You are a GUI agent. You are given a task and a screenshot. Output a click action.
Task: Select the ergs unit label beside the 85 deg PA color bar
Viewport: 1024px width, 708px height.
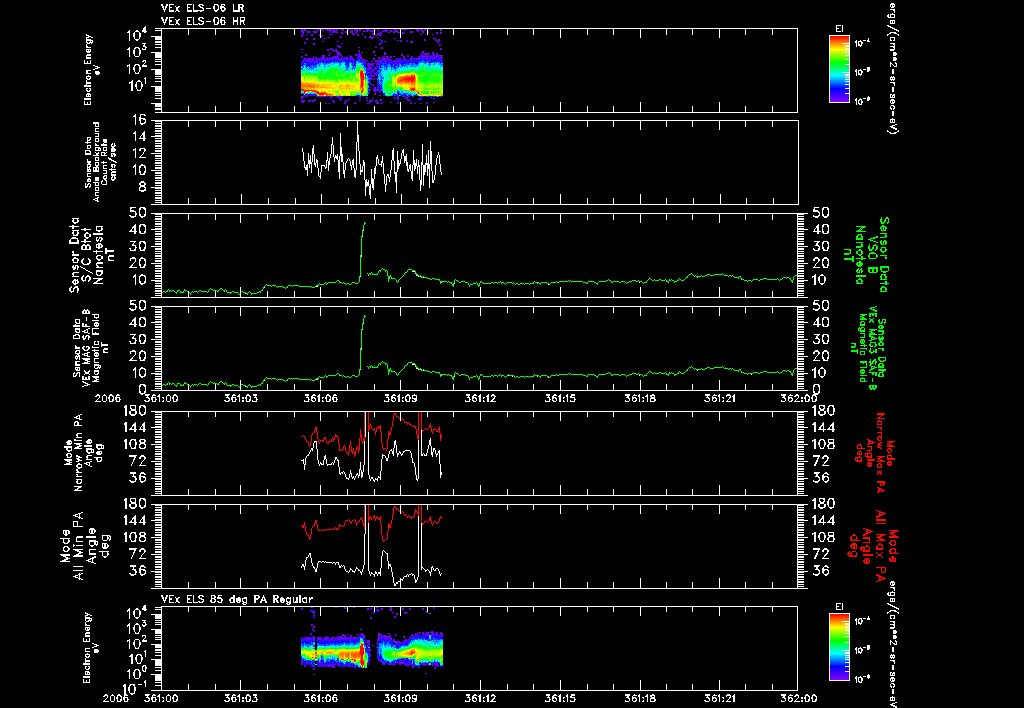[x=891, y=645]
